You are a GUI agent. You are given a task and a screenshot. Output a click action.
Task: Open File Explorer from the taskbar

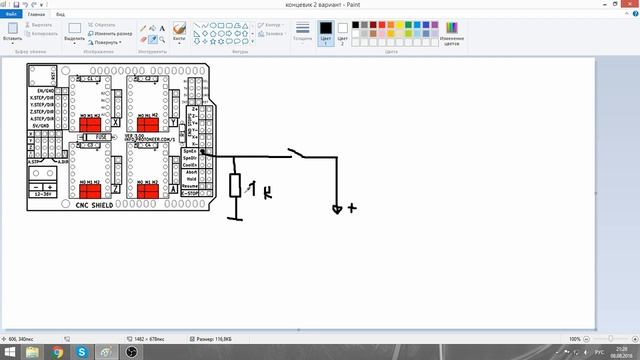click(x=32, y=352)
